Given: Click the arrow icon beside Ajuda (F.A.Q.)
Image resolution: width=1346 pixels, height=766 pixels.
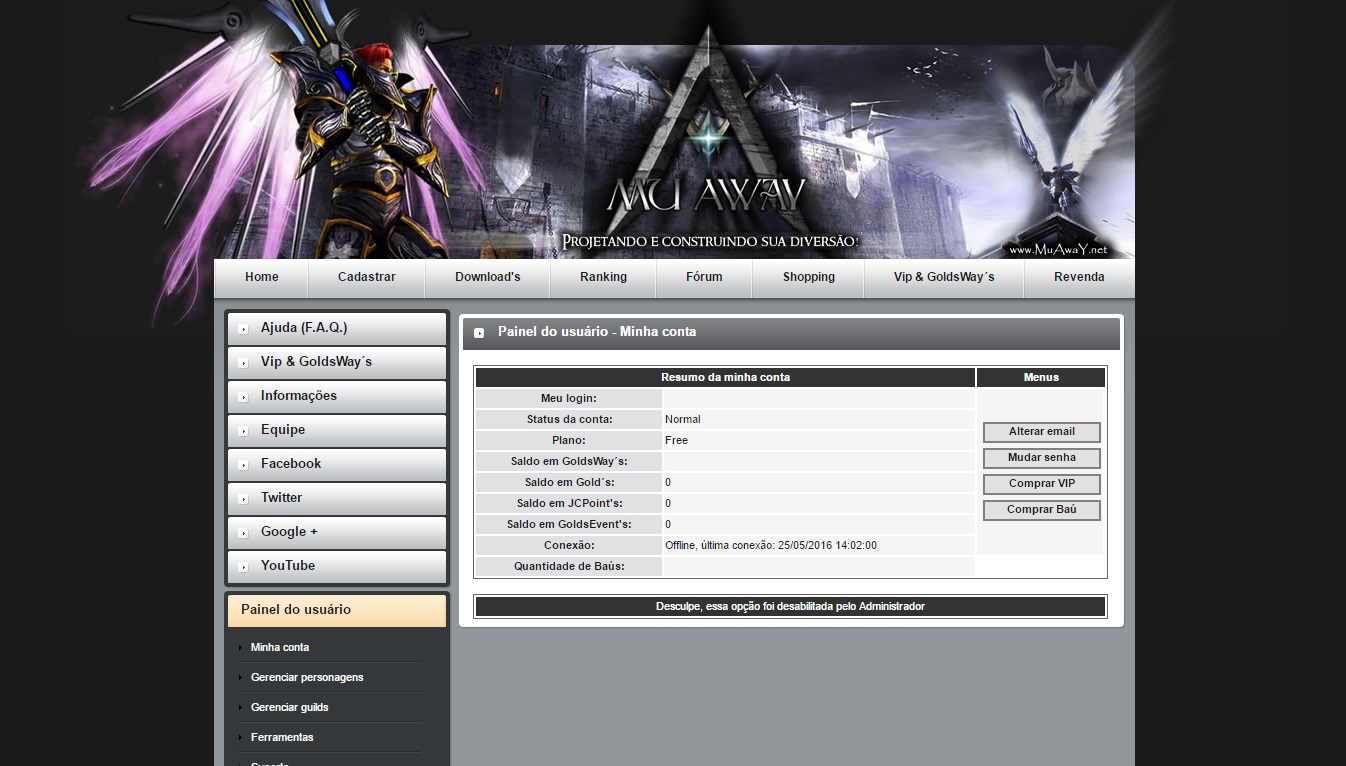Looking at the screenshot, I should (243, 329).
